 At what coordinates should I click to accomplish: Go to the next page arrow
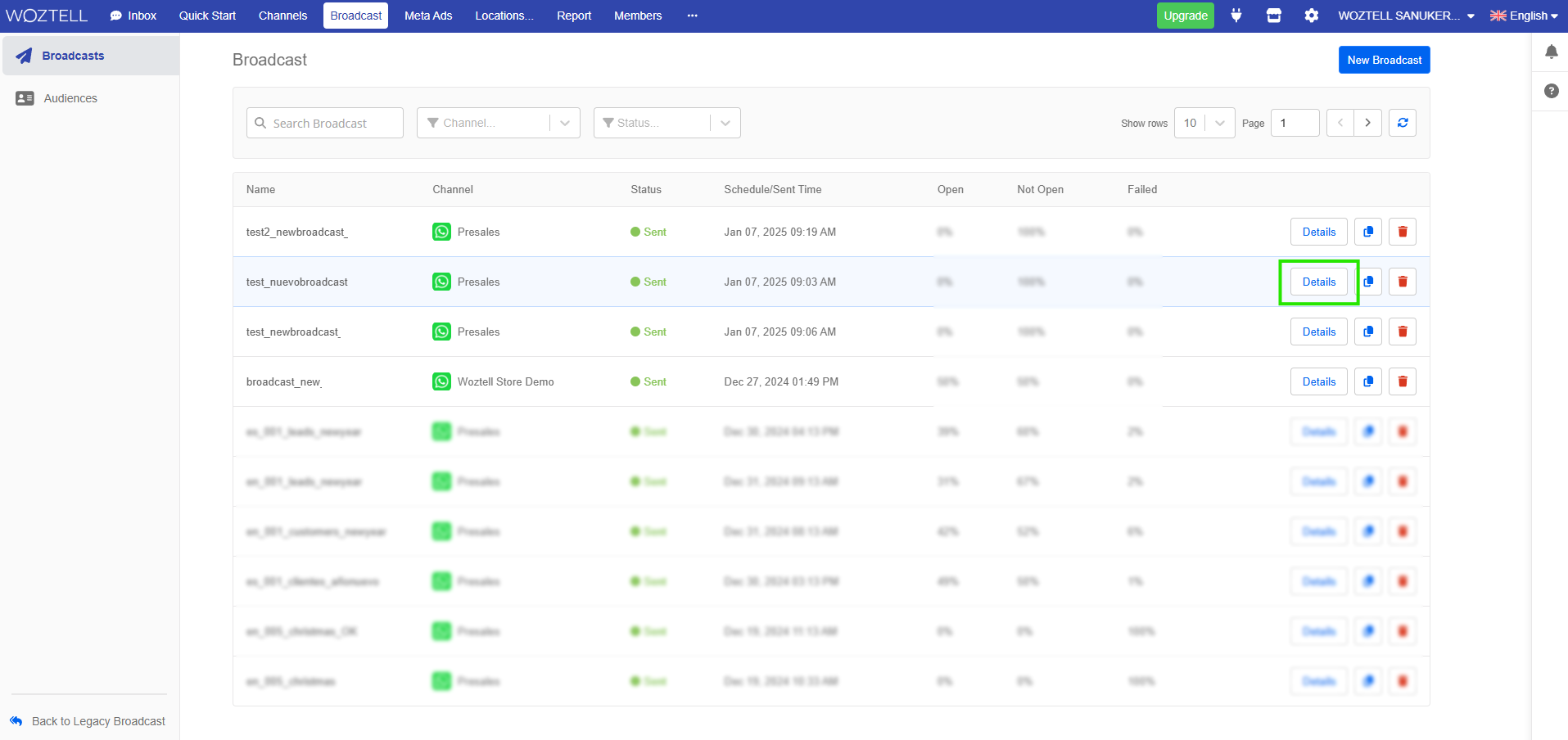(1367, 123)
